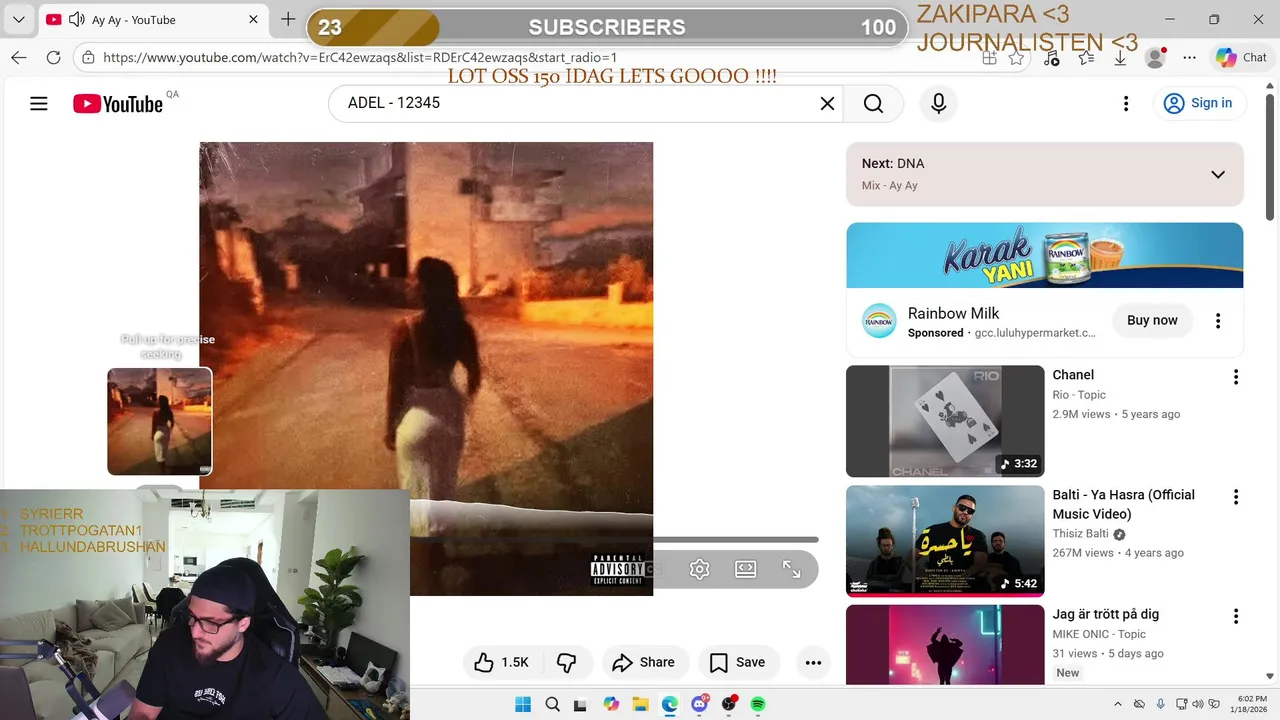Open options for Rainbow Milk ad
The height and width of the screenshot is (720, 1280).
(1217, 321)
